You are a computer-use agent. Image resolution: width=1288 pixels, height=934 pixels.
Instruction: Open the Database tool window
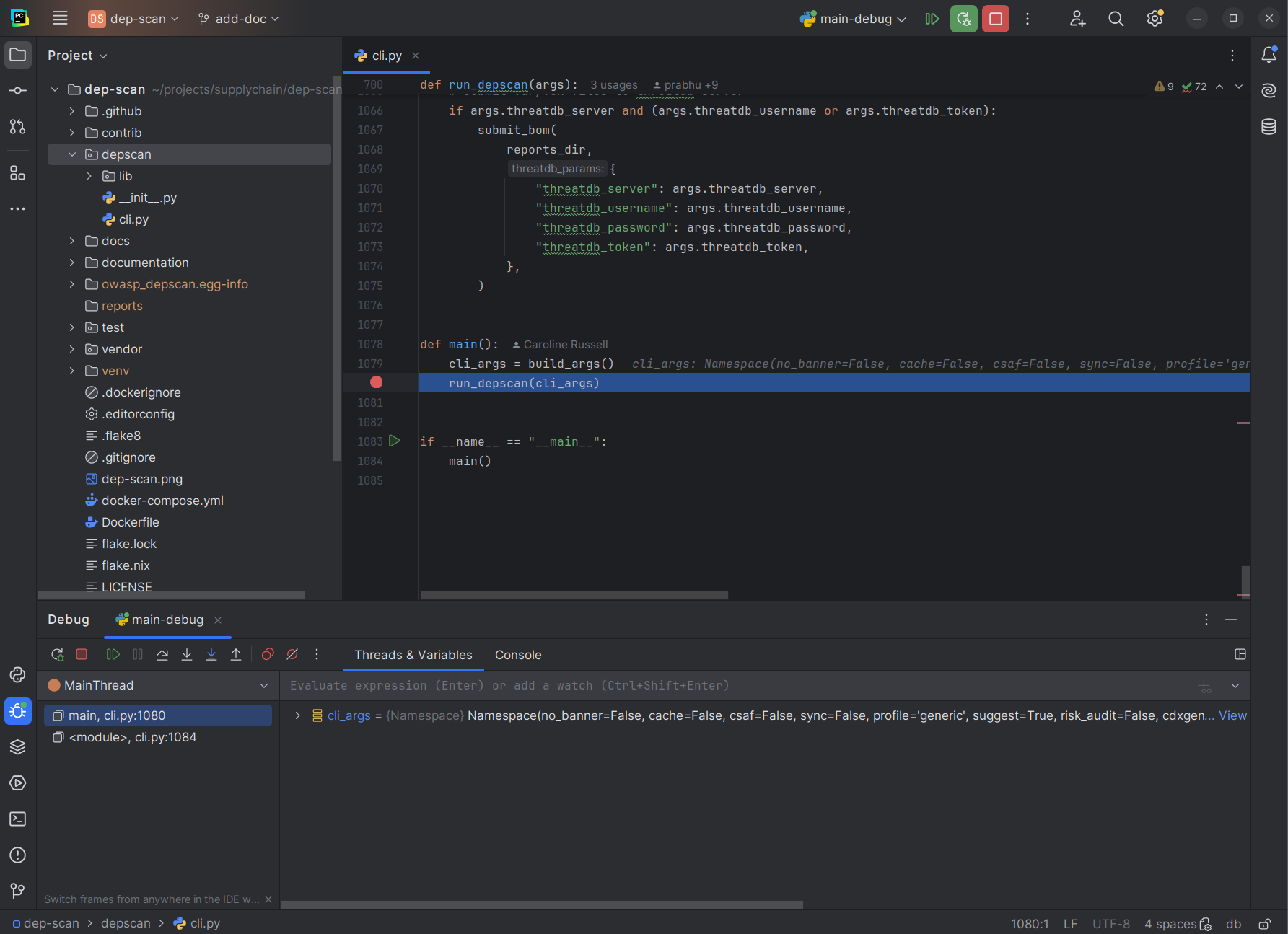(1269, 127)
